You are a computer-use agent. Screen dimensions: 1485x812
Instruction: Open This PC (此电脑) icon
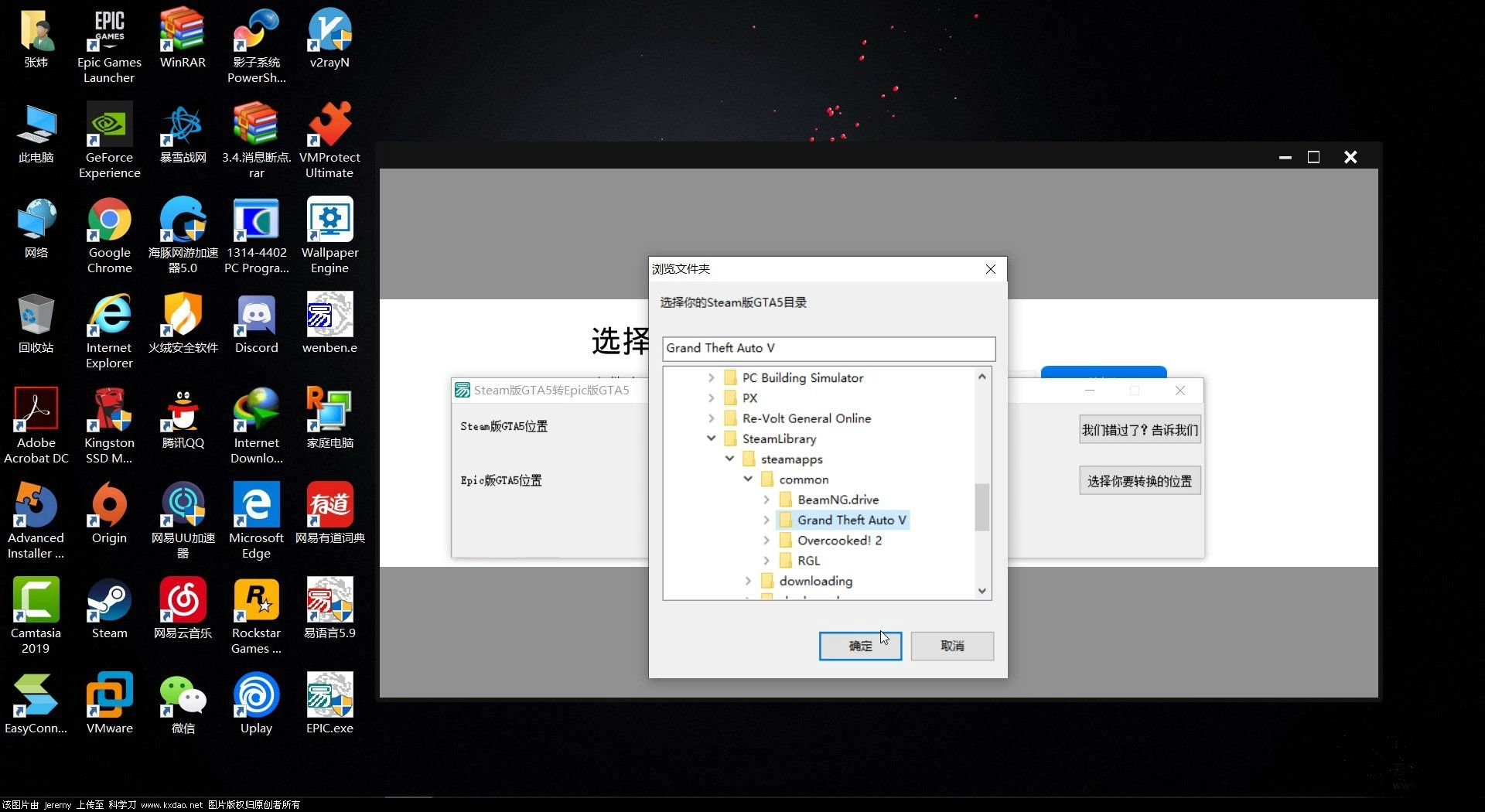click(x=36, y=134)
